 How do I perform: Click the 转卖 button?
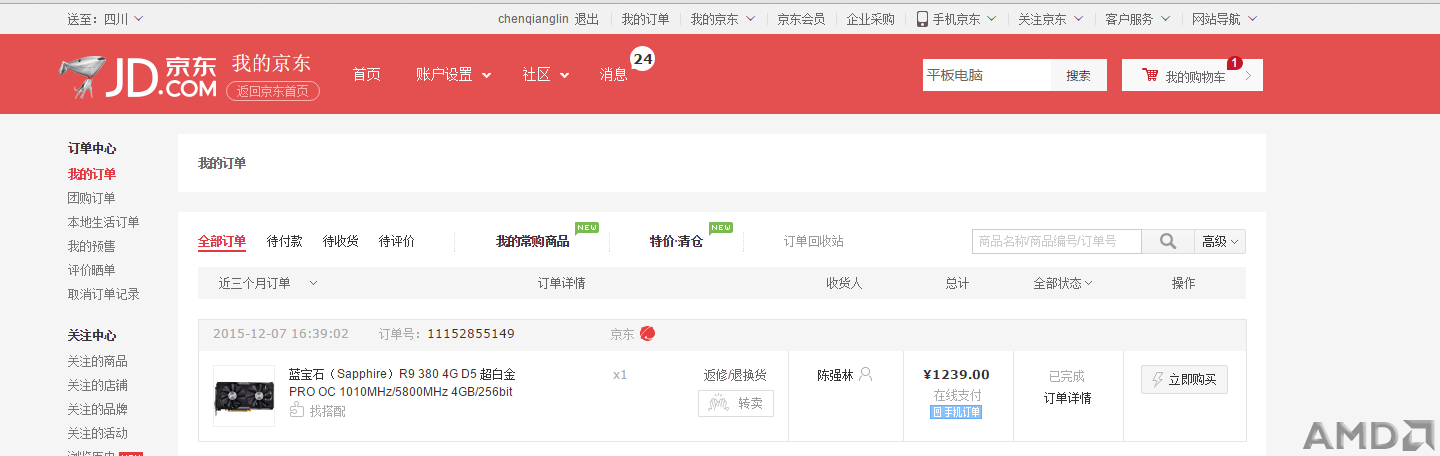point(736,403)
